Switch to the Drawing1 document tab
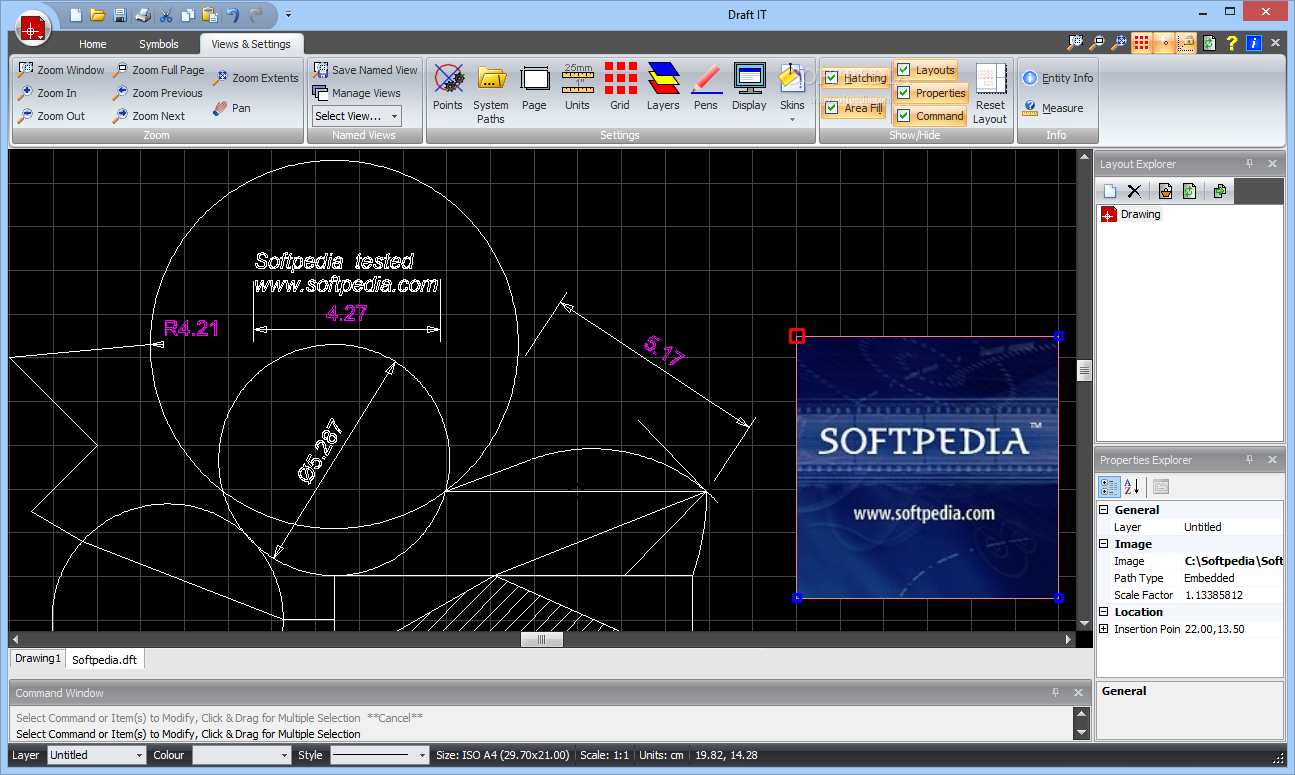1295x775 pixels. click(38, 659)
